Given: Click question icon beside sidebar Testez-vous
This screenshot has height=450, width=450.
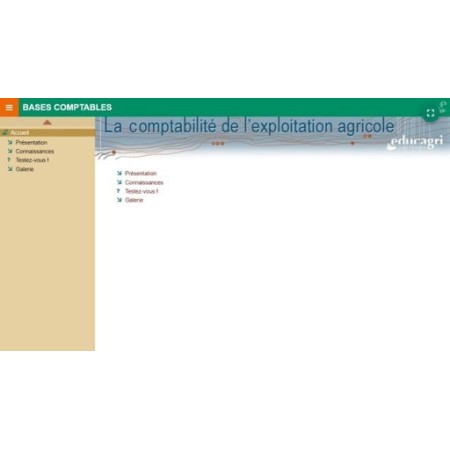Looking at the screenshot, I should [x=10, y=160].
